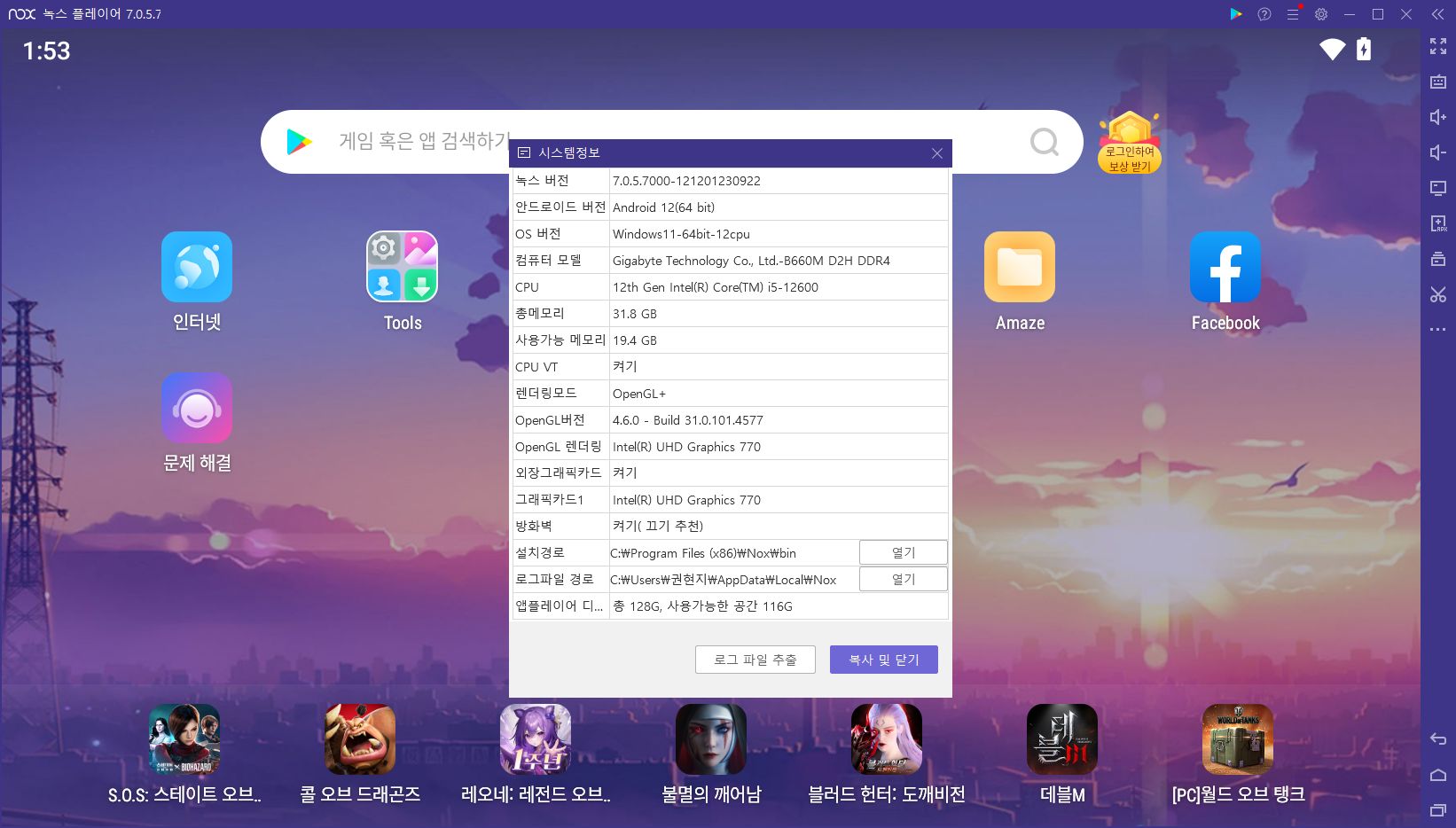
Task: Click the Windows11-64bit-12cpu value
Action: [x=681, y=234]
